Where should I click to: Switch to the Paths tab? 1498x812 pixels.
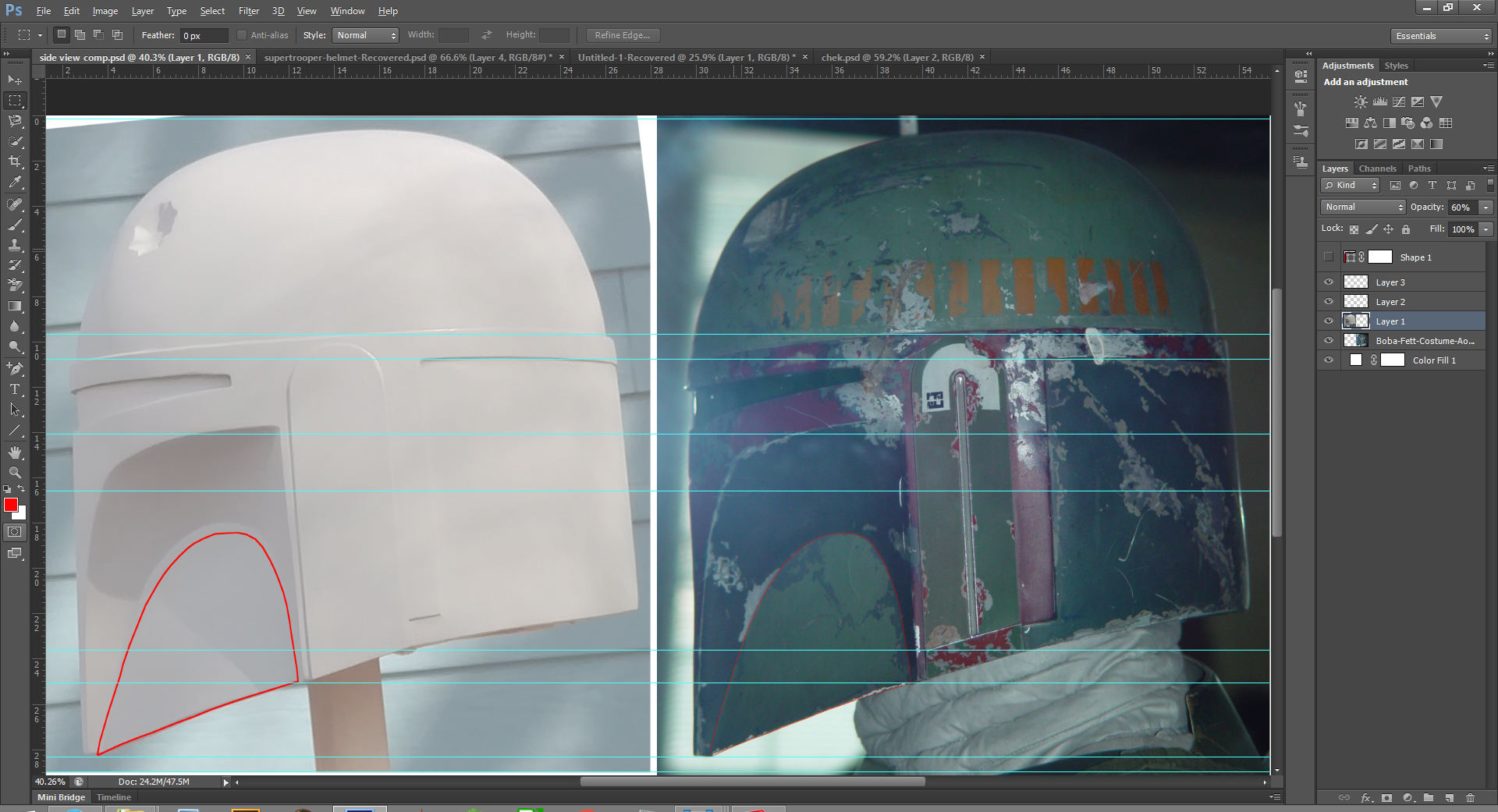click(x=1419, y=168)
